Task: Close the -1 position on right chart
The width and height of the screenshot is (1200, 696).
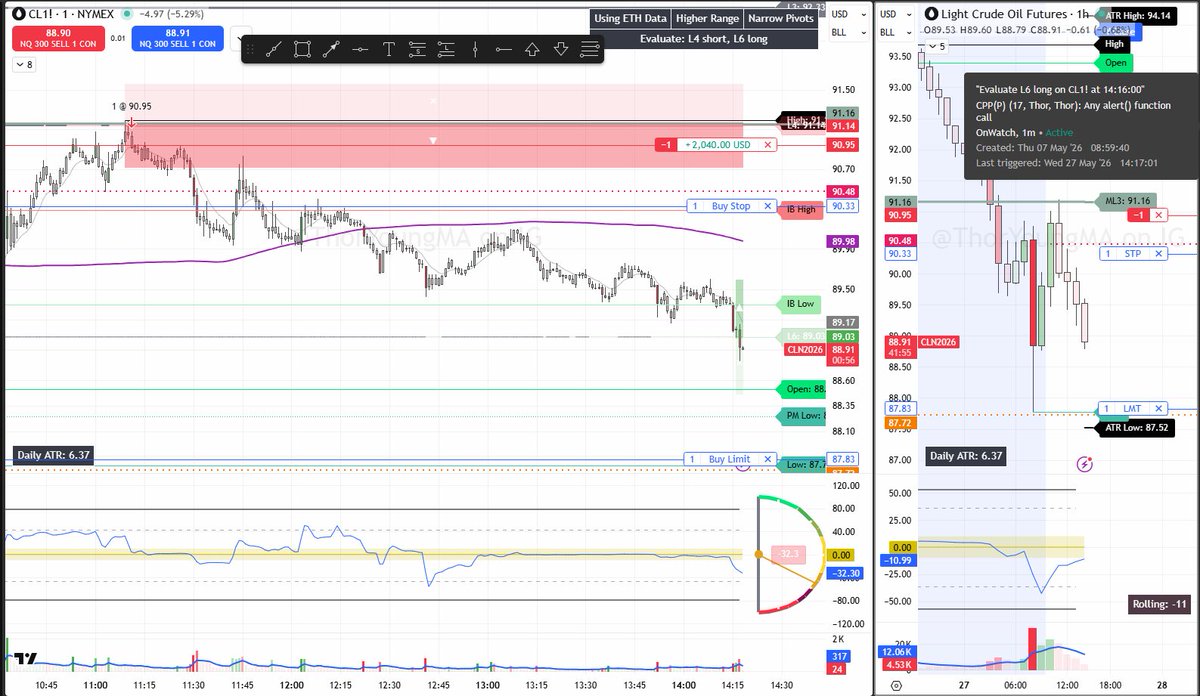Action: tap(1159, 215)
